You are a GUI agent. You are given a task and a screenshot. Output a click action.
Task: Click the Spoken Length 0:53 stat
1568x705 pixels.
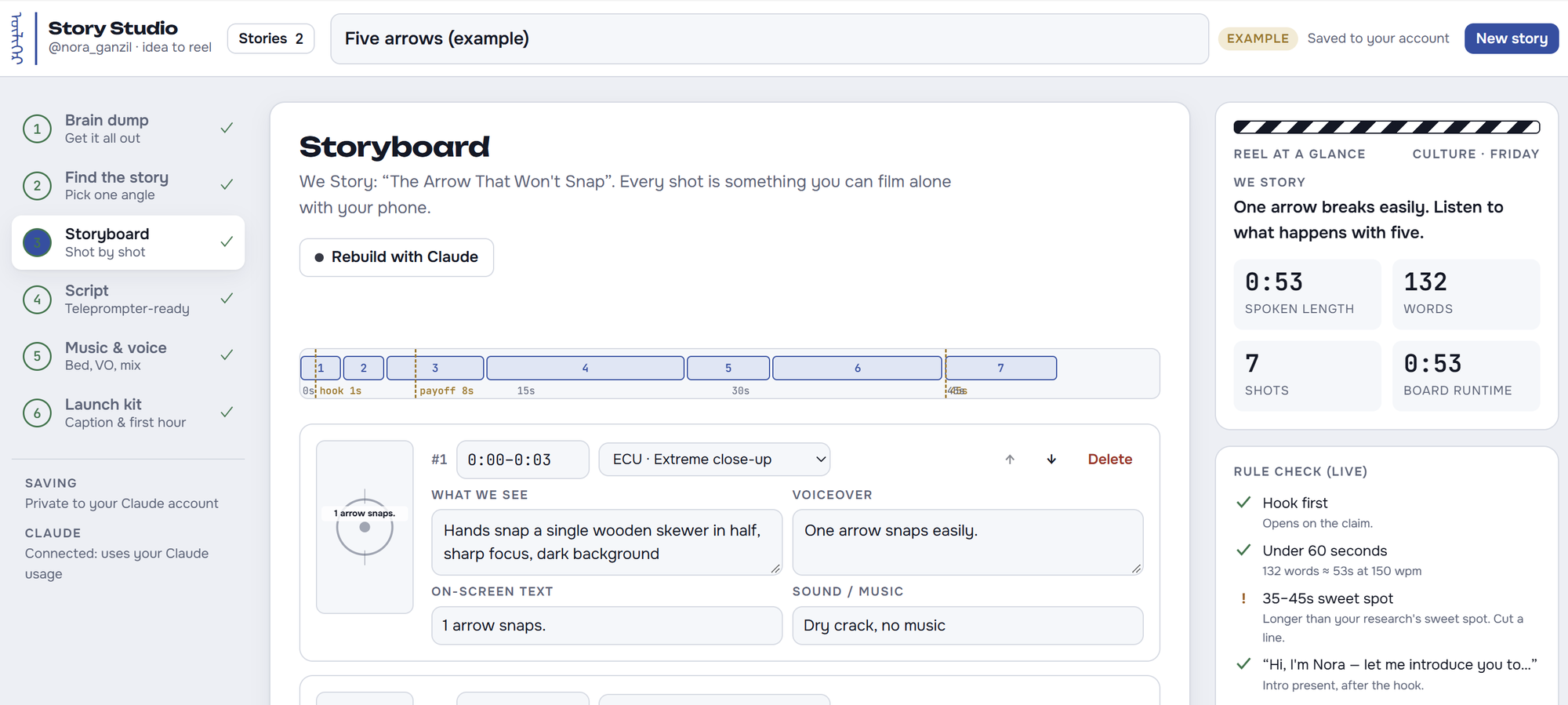tap(1307, 294)
